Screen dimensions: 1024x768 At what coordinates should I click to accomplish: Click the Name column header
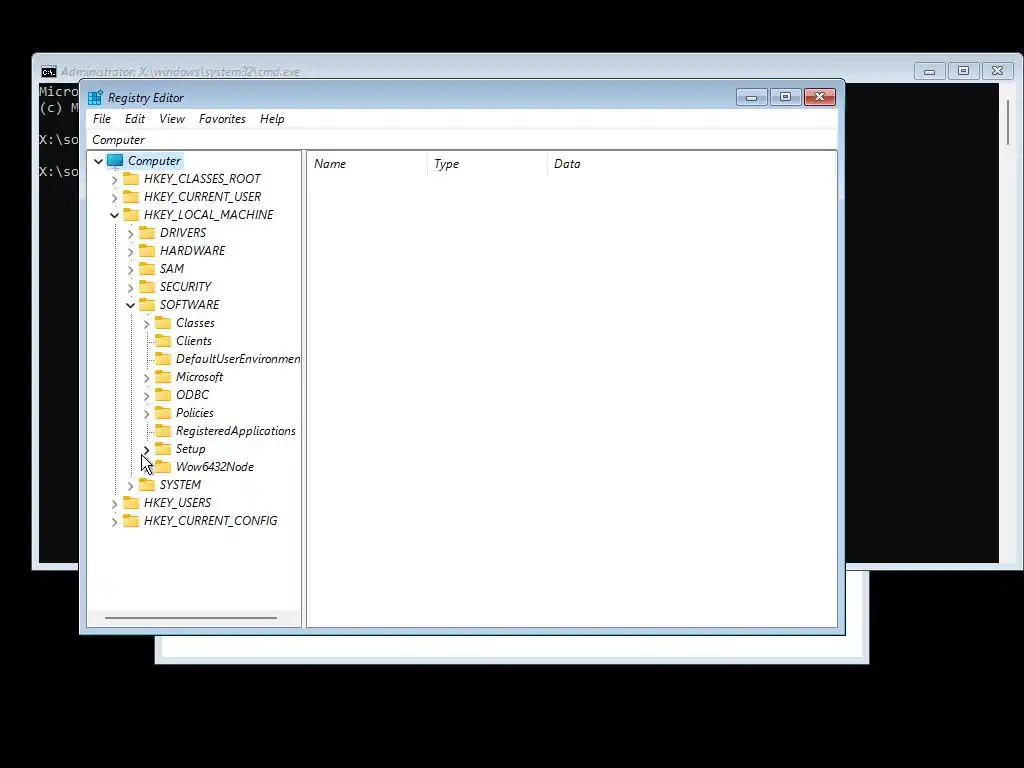click(368, 164)
